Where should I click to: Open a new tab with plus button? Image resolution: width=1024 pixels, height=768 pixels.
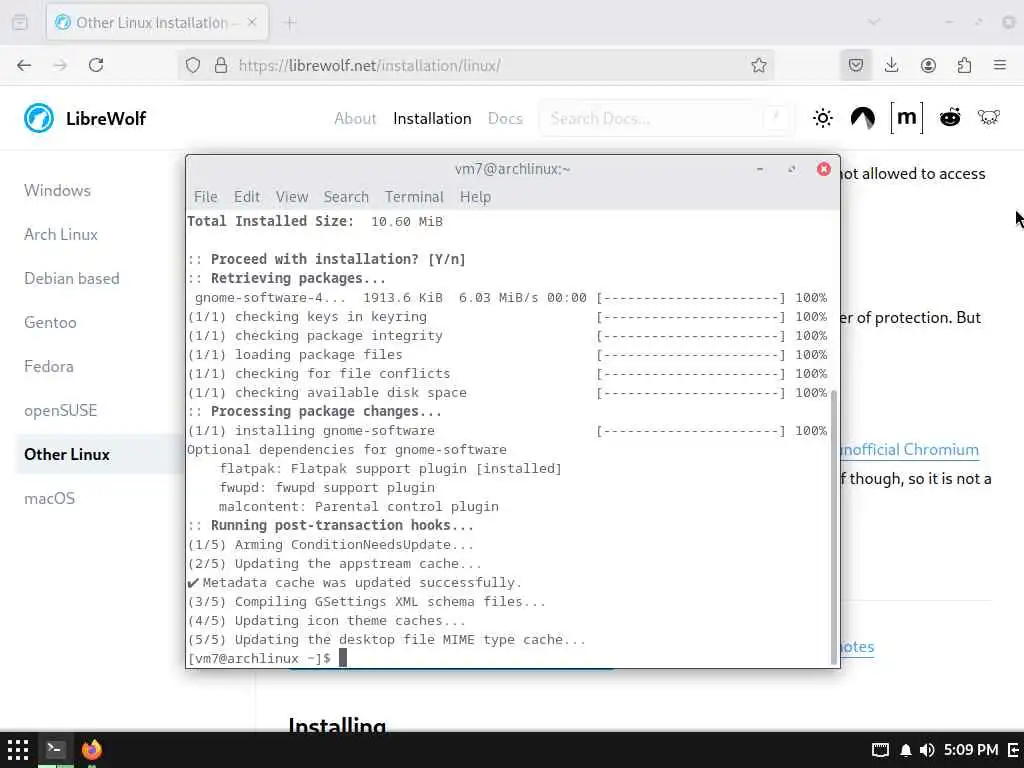(x=290, y=23)
